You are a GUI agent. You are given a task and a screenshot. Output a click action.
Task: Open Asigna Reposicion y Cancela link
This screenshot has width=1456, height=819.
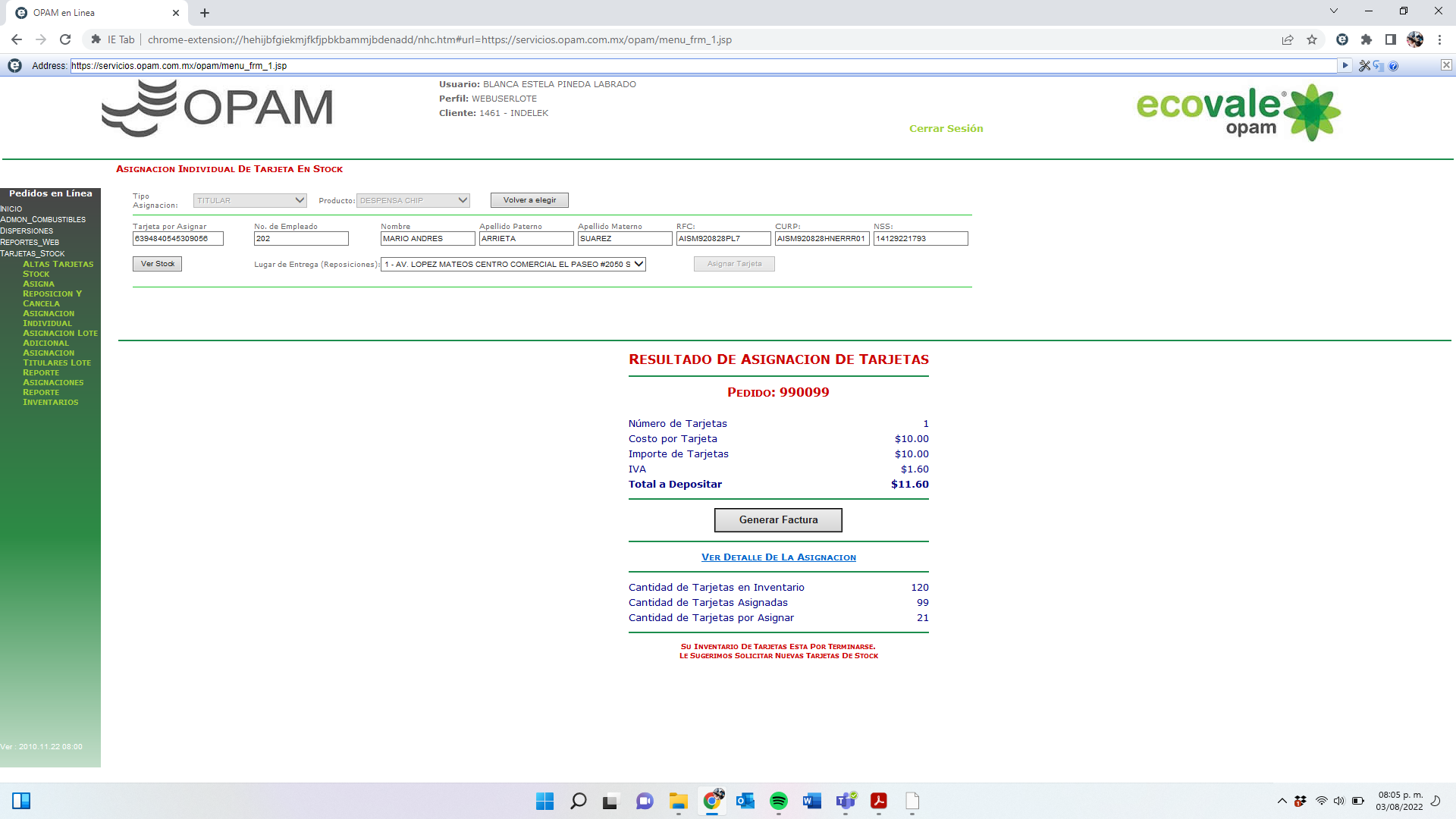coord(52,293)
